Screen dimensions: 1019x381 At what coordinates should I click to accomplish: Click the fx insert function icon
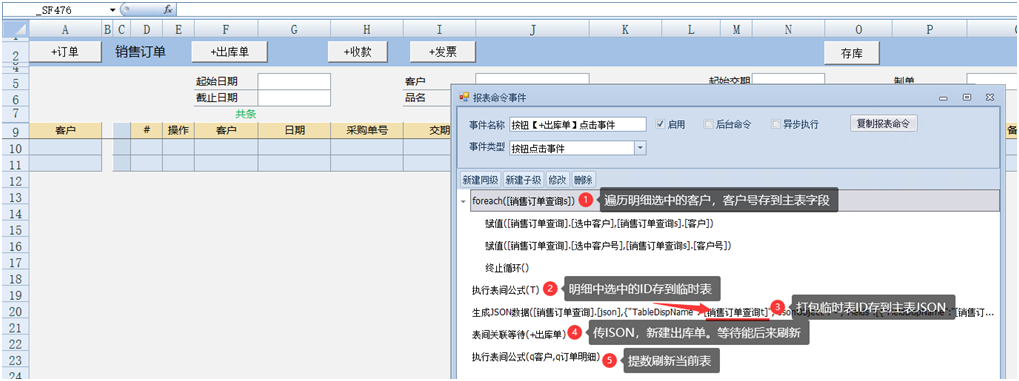pos(168,10)
